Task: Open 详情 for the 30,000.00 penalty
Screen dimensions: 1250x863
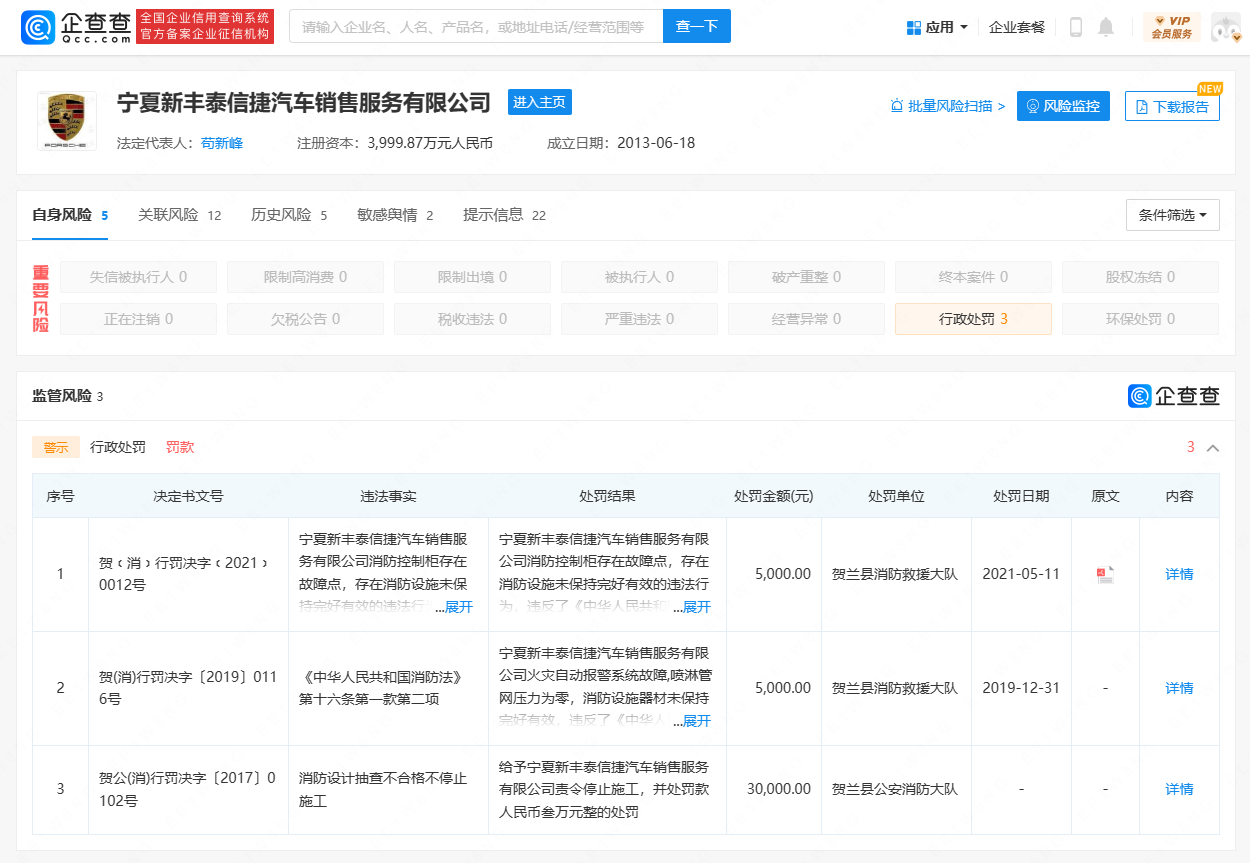Action: pos(1179,789)
